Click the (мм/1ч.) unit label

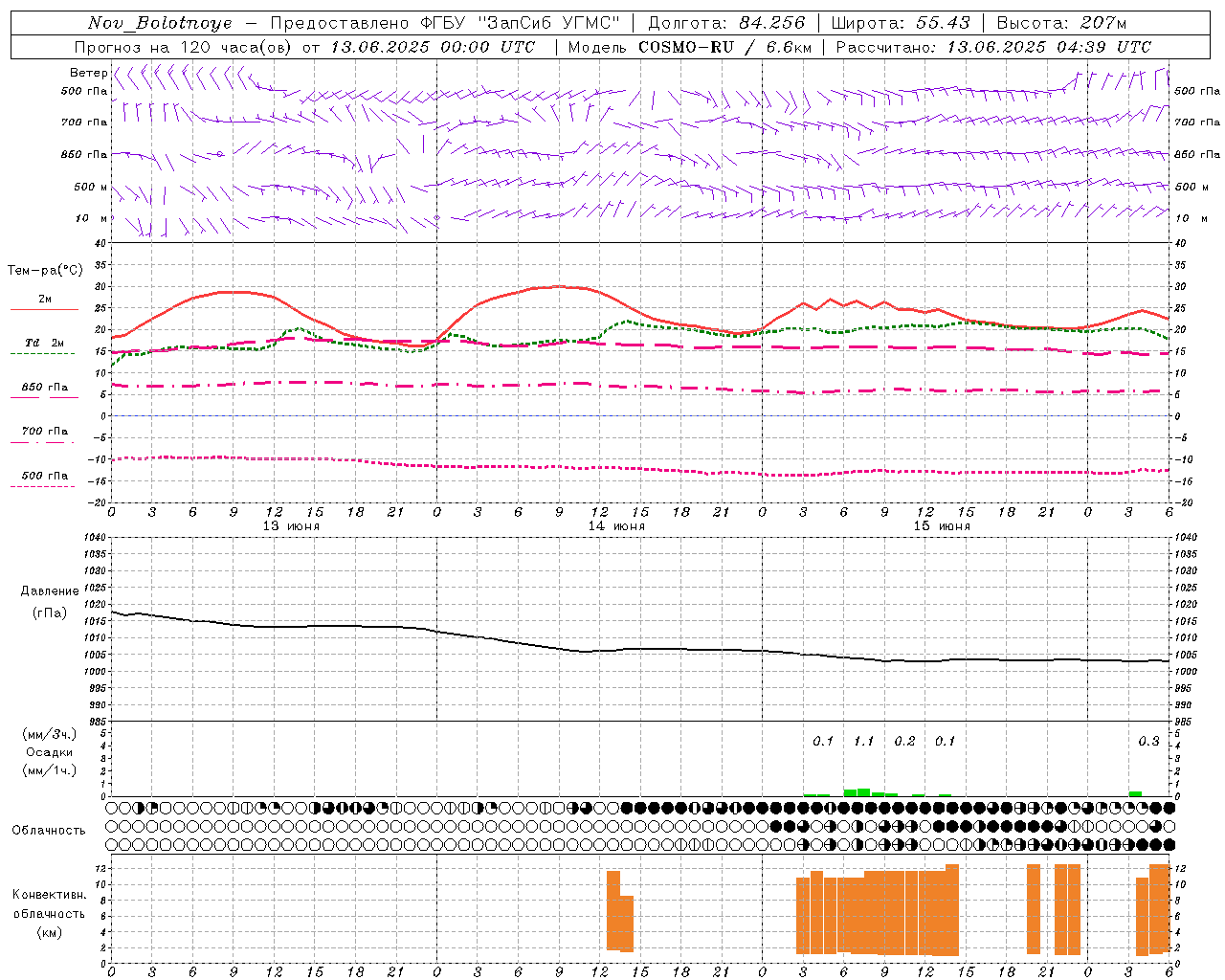50,770
